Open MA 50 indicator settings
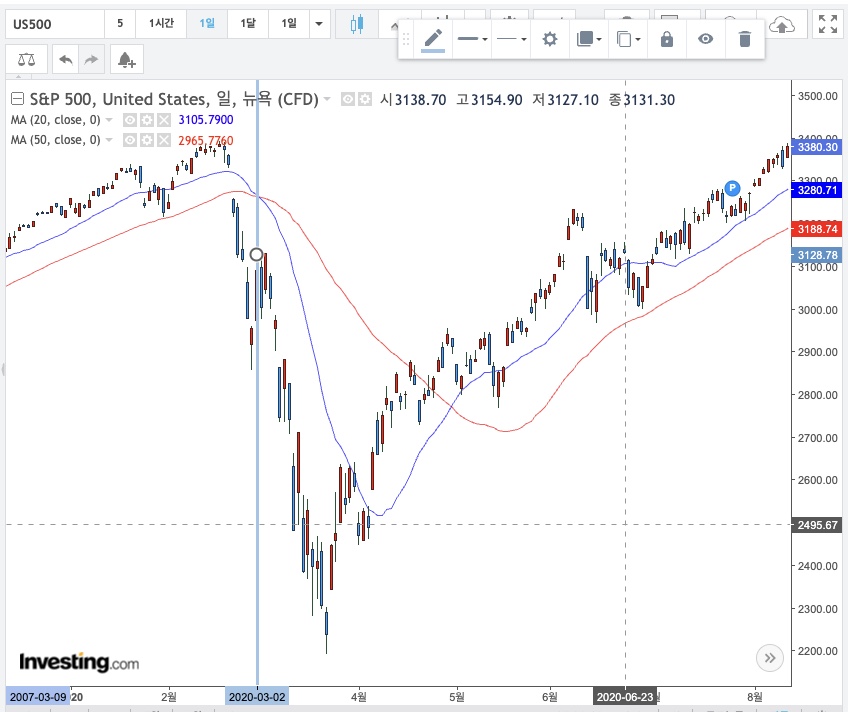The width and height of the screenshot is (848, 712). pyautogui.click(x=147, y=141)
